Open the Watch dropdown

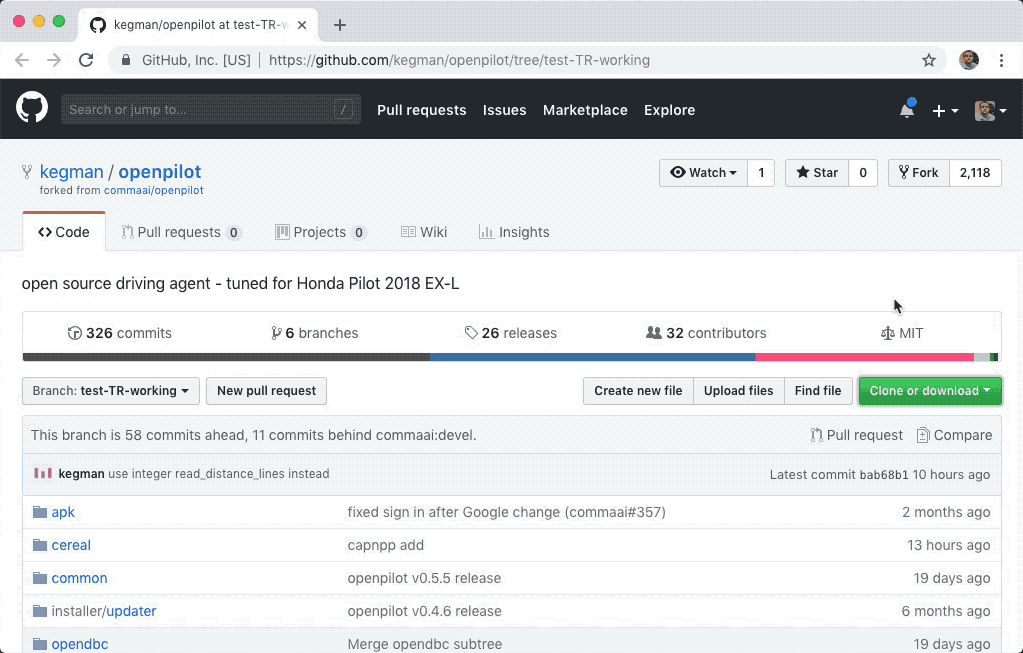coord(703,173)
